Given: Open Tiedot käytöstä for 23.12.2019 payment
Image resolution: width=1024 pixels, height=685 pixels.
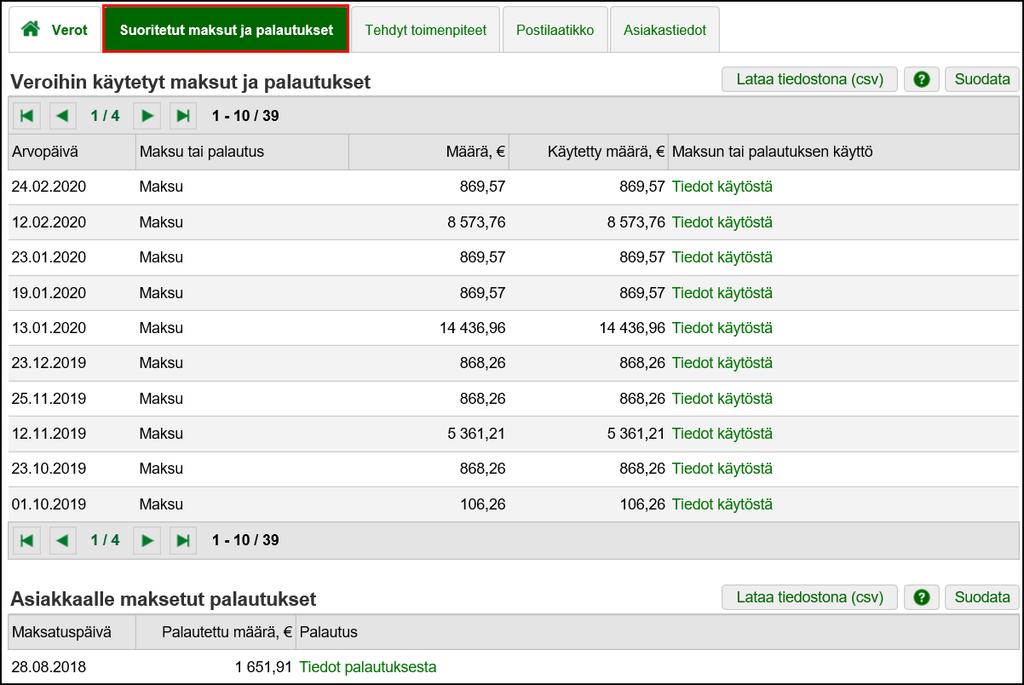Looking at the screenshot, I should (x=722, y=363).
